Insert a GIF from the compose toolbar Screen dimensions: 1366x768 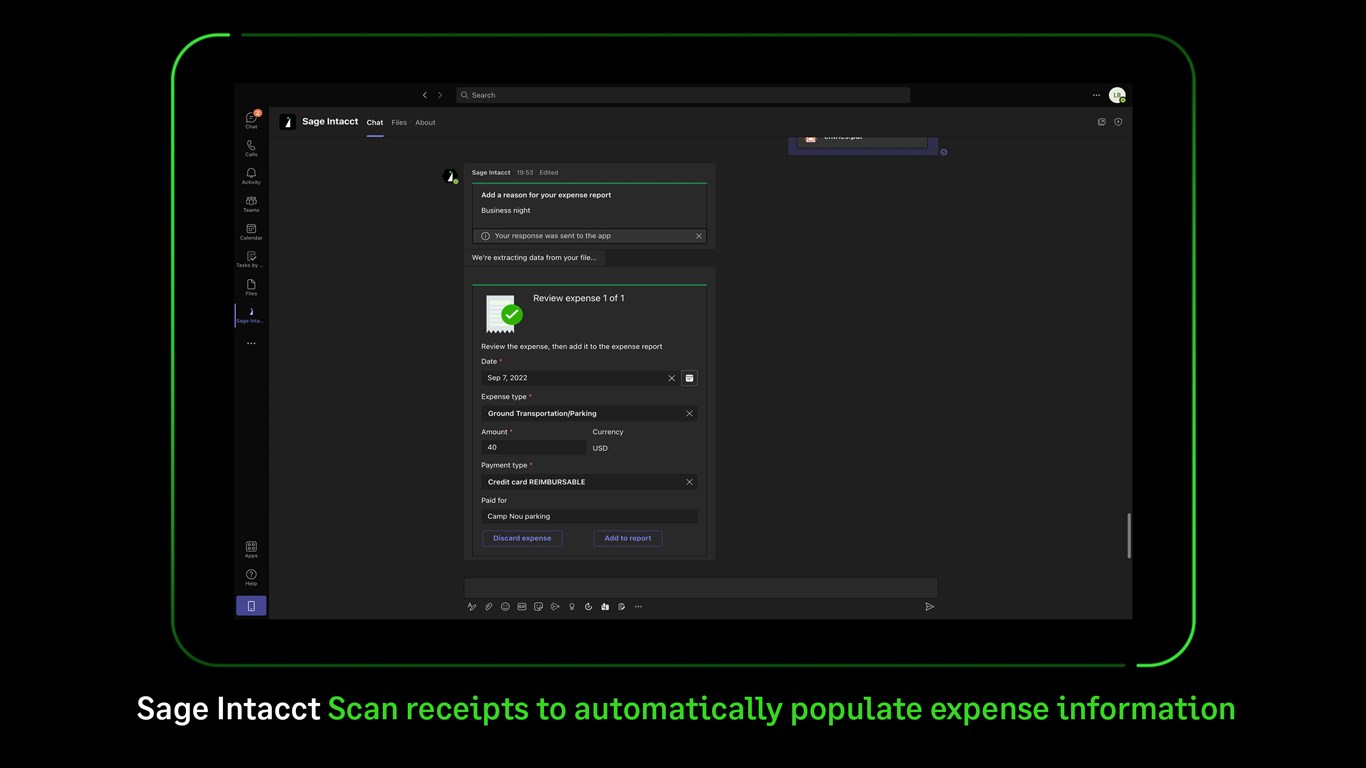(522, 607)
